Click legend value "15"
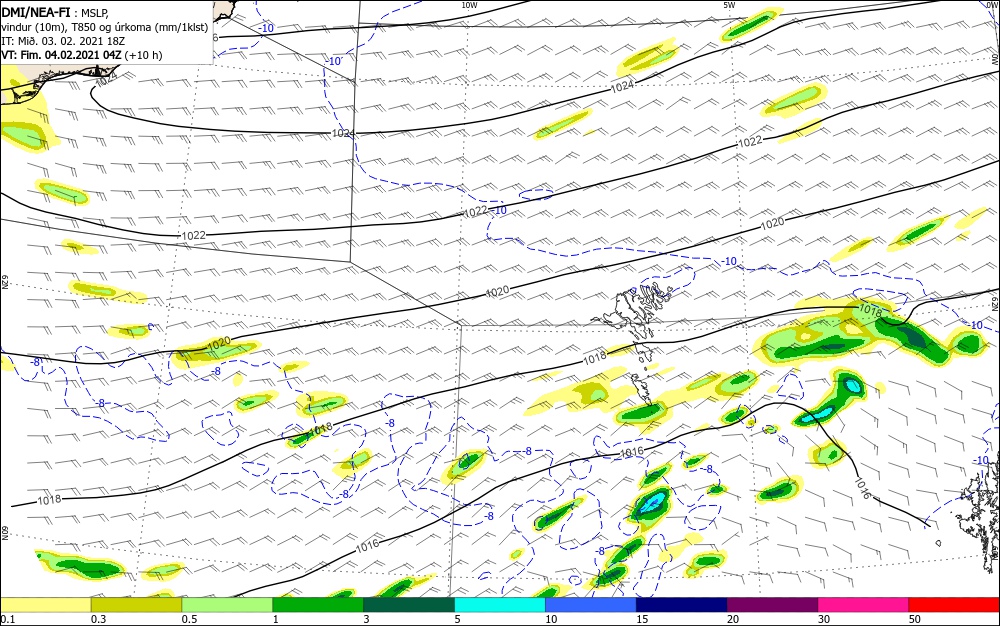The height and width of the screenshot is (626, 1000). point(642,620)
